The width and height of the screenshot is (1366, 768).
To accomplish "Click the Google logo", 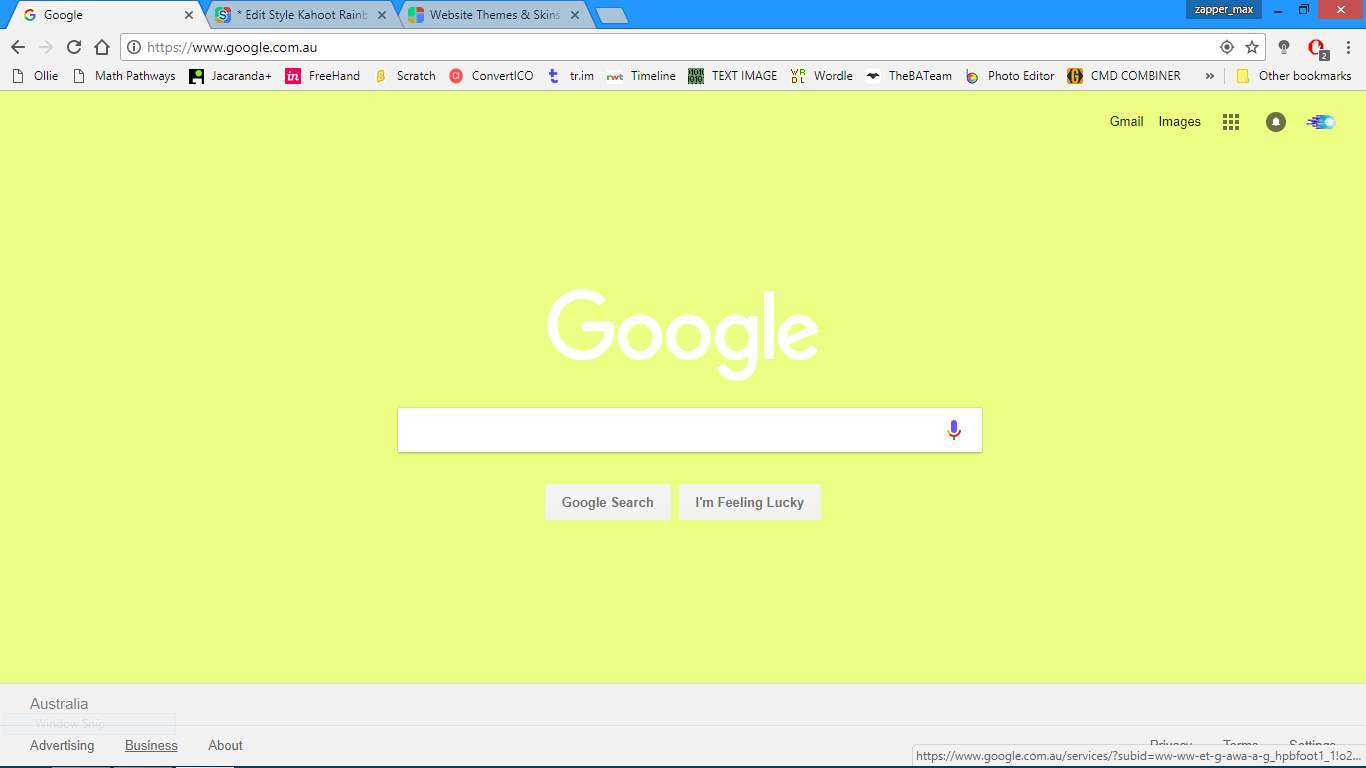I will pos(683,334).
